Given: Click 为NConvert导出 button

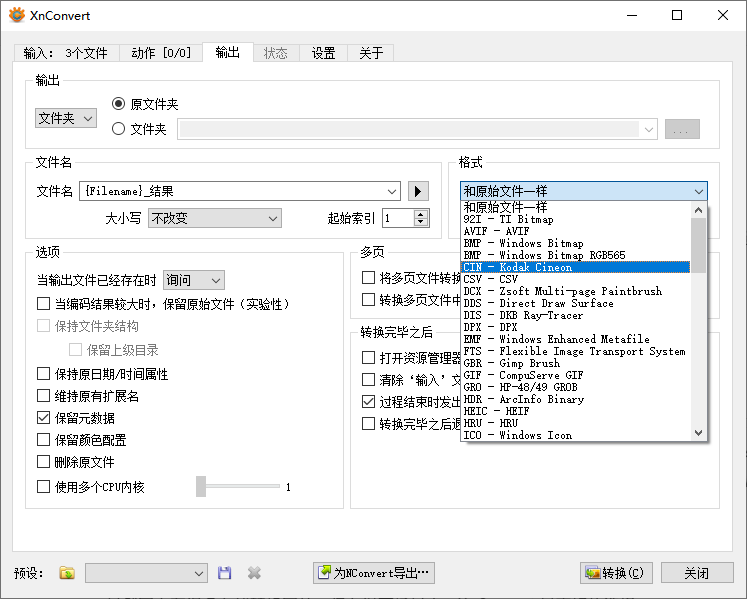Looking at the screenshot, I should [x=374, y=573].
